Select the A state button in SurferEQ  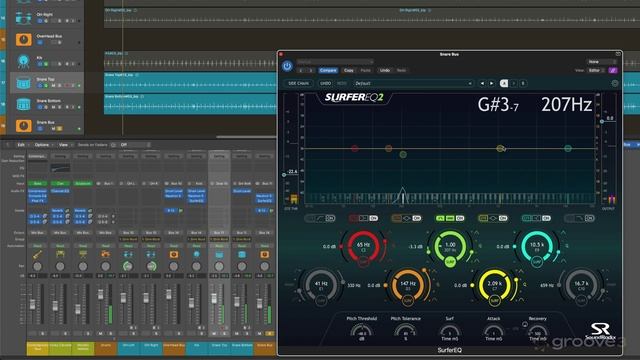coord(504,83)
